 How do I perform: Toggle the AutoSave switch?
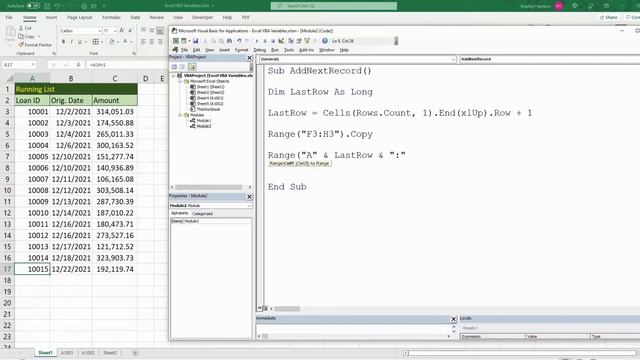tap(33, 6)
